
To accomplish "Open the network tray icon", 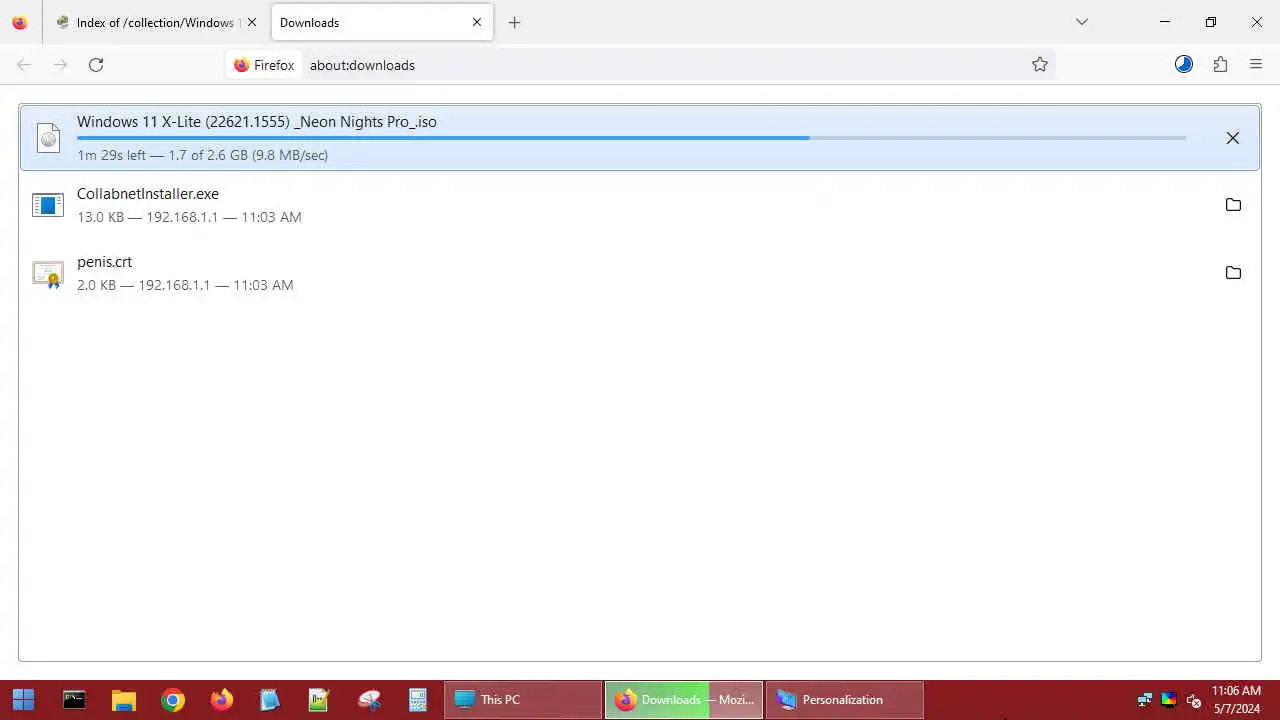I will (1145, 700).
